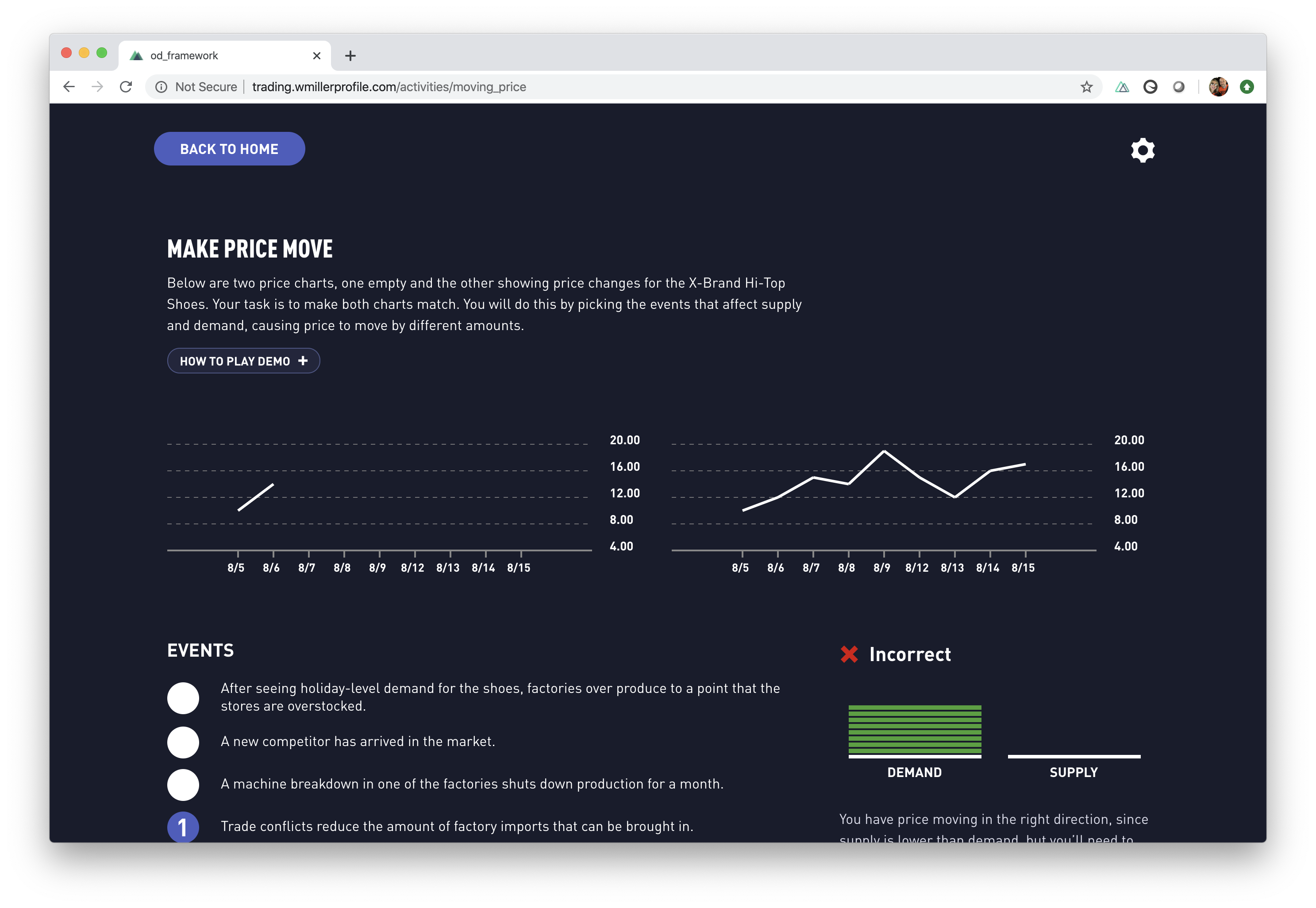Click the browser back arrow
This screenshot has height=908, width=1316.
69,86
